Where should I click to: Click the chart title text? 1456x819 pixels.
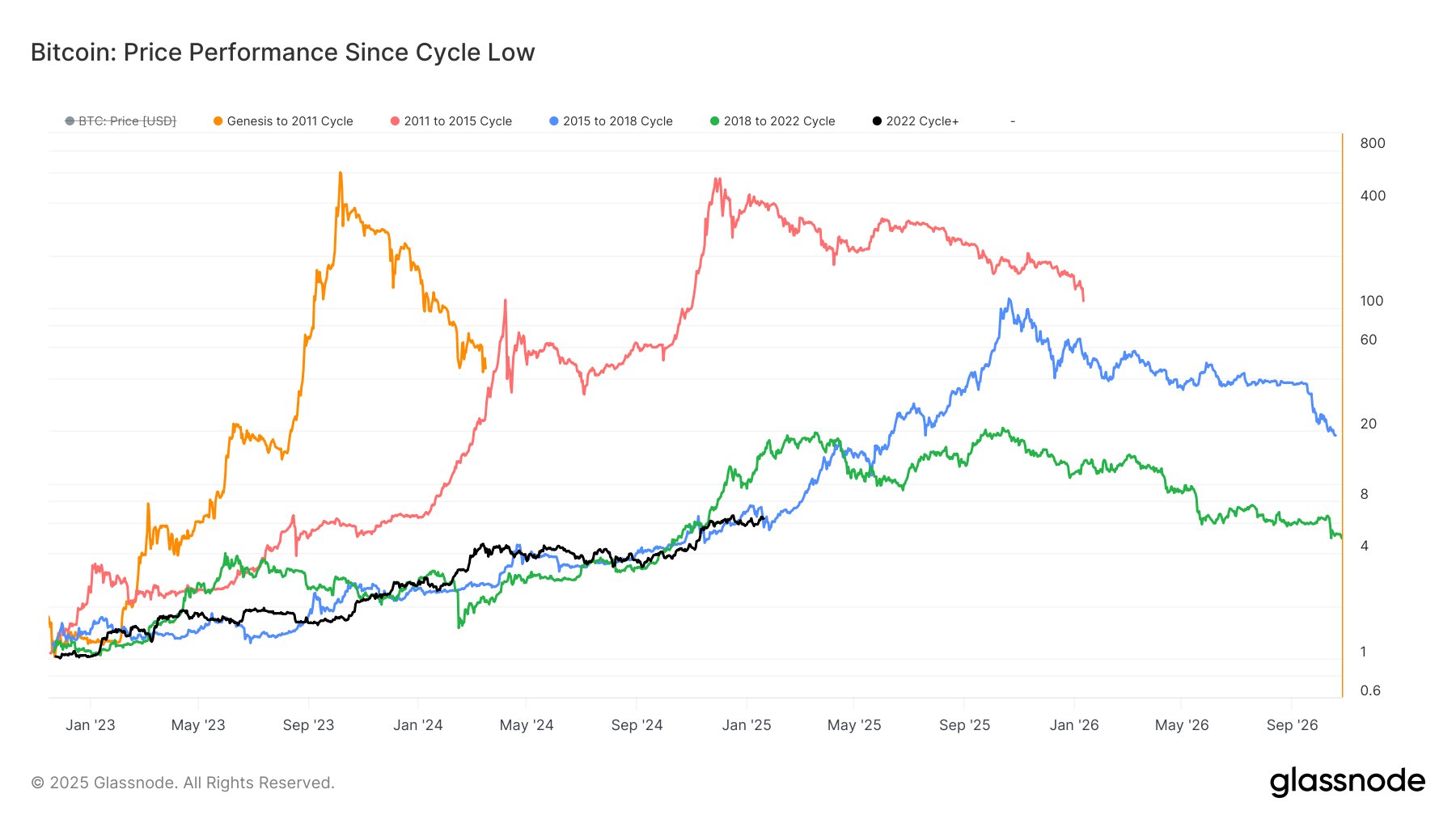[x=283, y=53]
